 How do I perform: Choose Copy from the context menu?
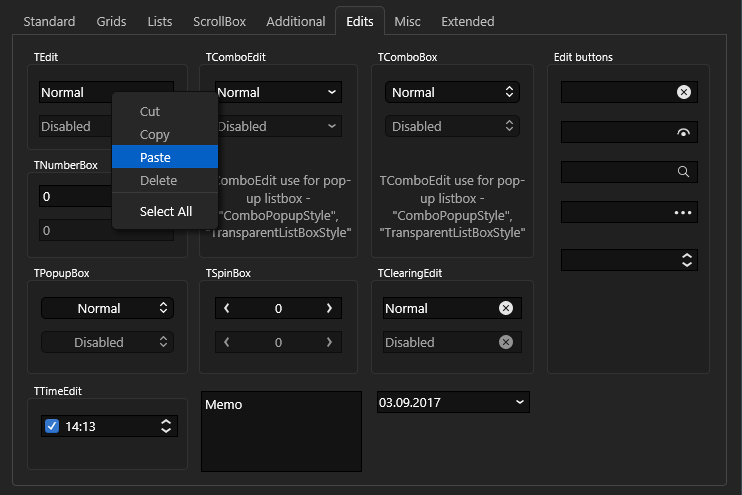pos(165,134)
